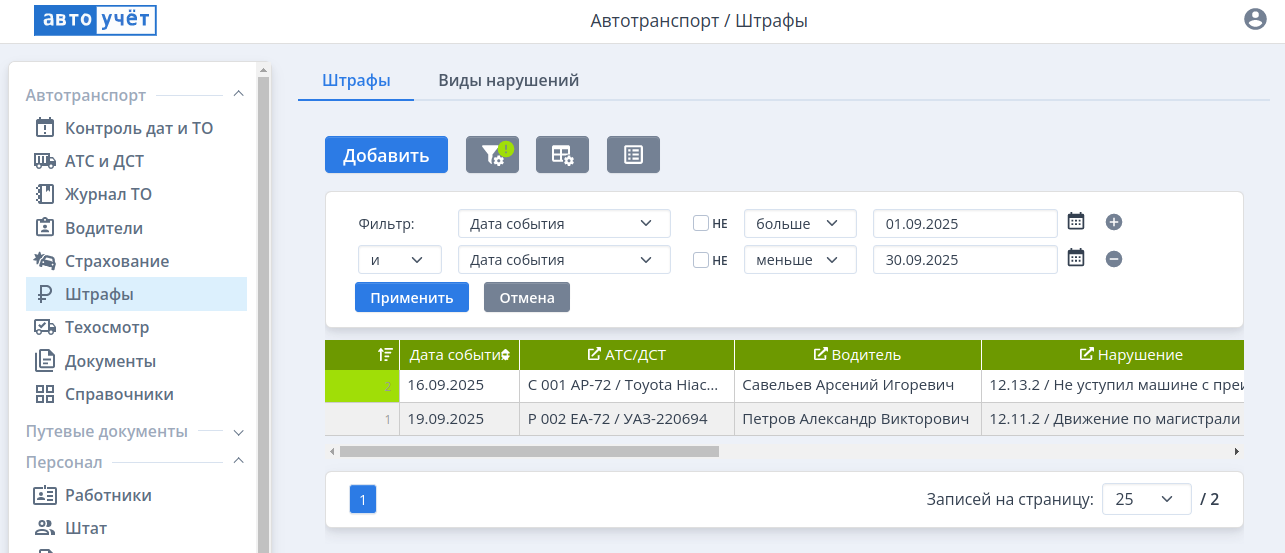This screenshot has width=1285, height=553.
Task: Open Водитель column external link icon
Action: pyautogui.click(x=821, y=354)
